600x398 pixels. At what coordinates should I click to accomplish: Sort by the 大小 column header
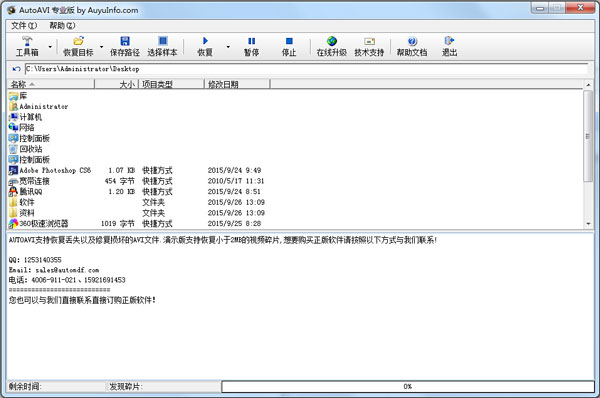[116, 84]
